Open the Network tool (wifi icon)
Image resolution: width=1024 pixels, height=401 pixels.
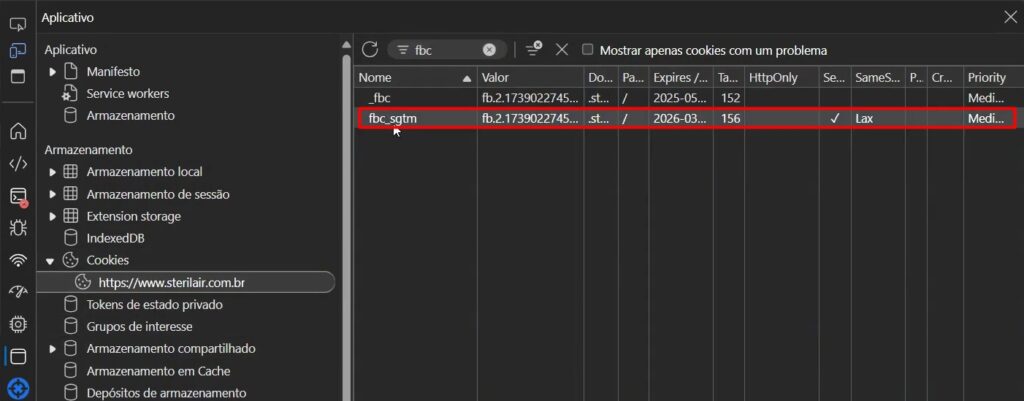tap(18, 260)
